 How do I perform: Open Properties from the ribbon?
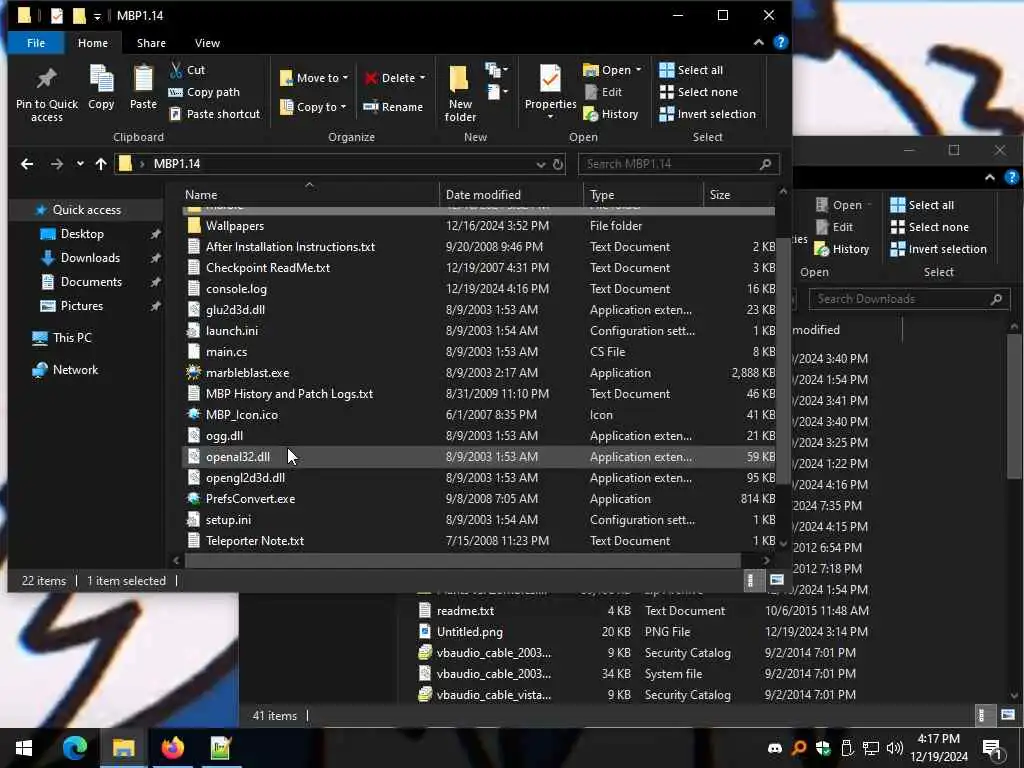point(551,91)
